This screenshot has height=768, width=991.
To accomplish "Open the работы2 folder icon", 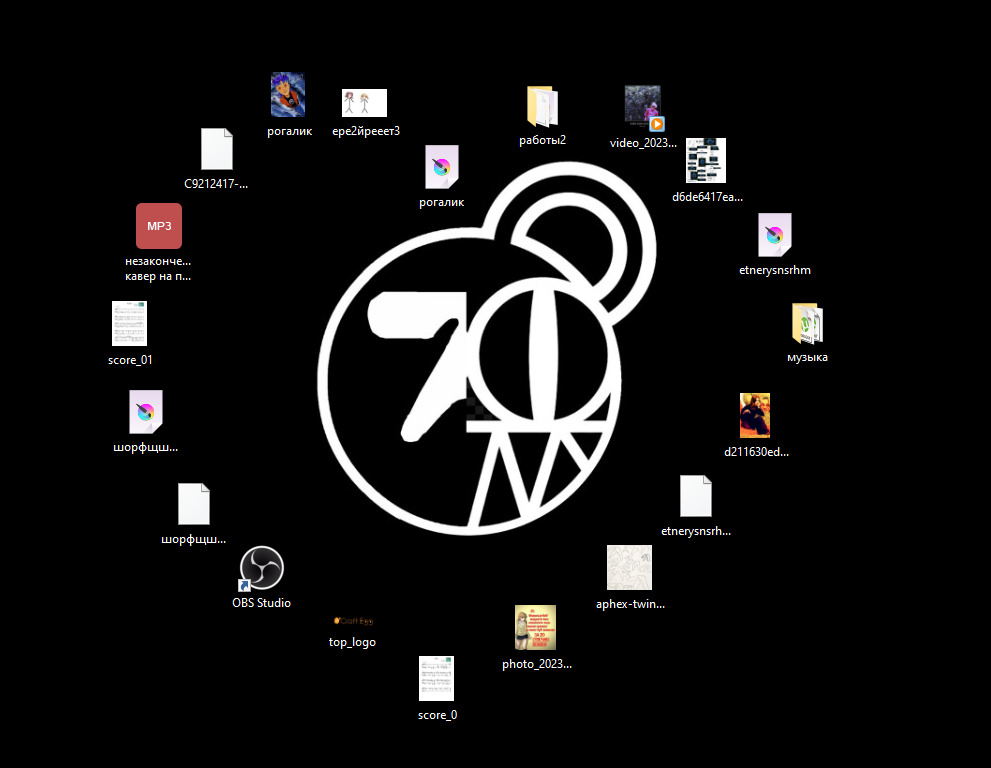I will pos(542,107).
